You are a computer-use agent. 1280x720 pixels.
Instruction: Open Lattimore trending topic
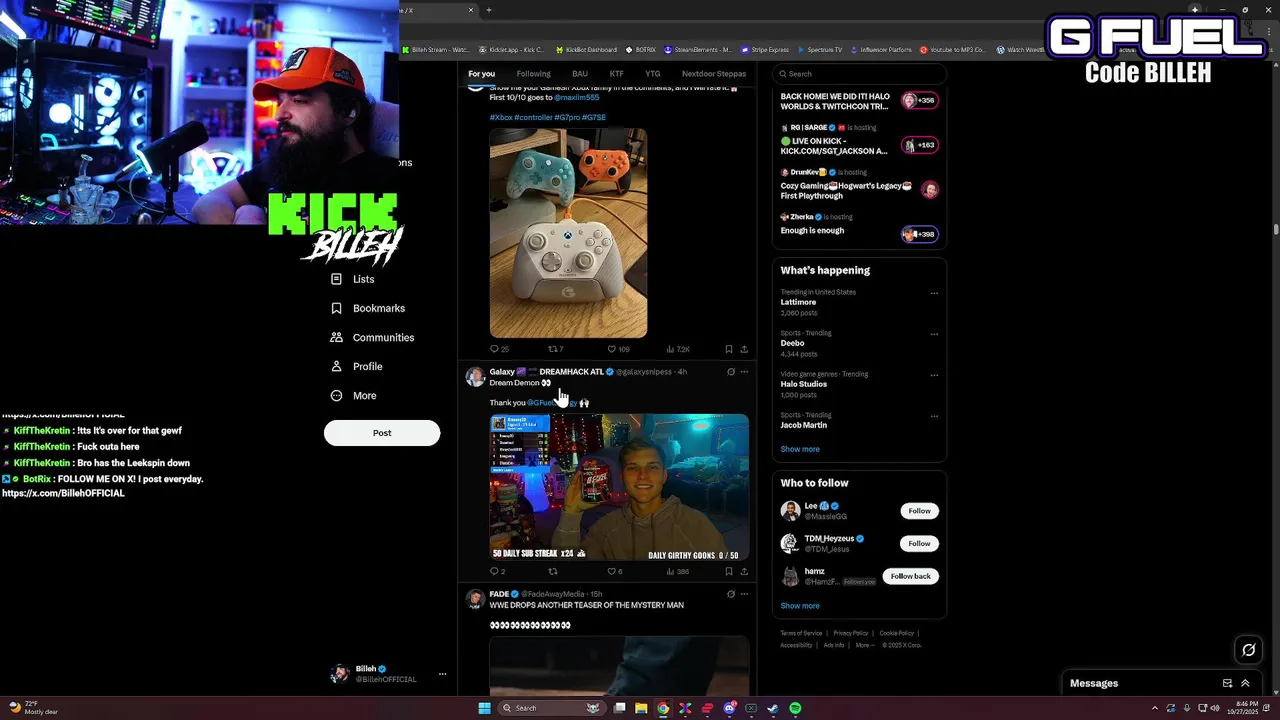(x=798, y=302)
